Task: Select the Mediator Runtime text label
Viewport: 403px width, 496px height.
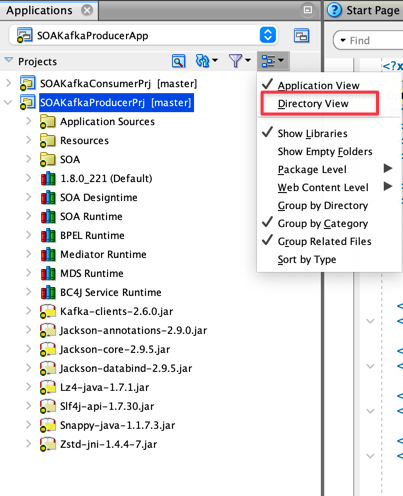Action: click(x=103, y=255)
